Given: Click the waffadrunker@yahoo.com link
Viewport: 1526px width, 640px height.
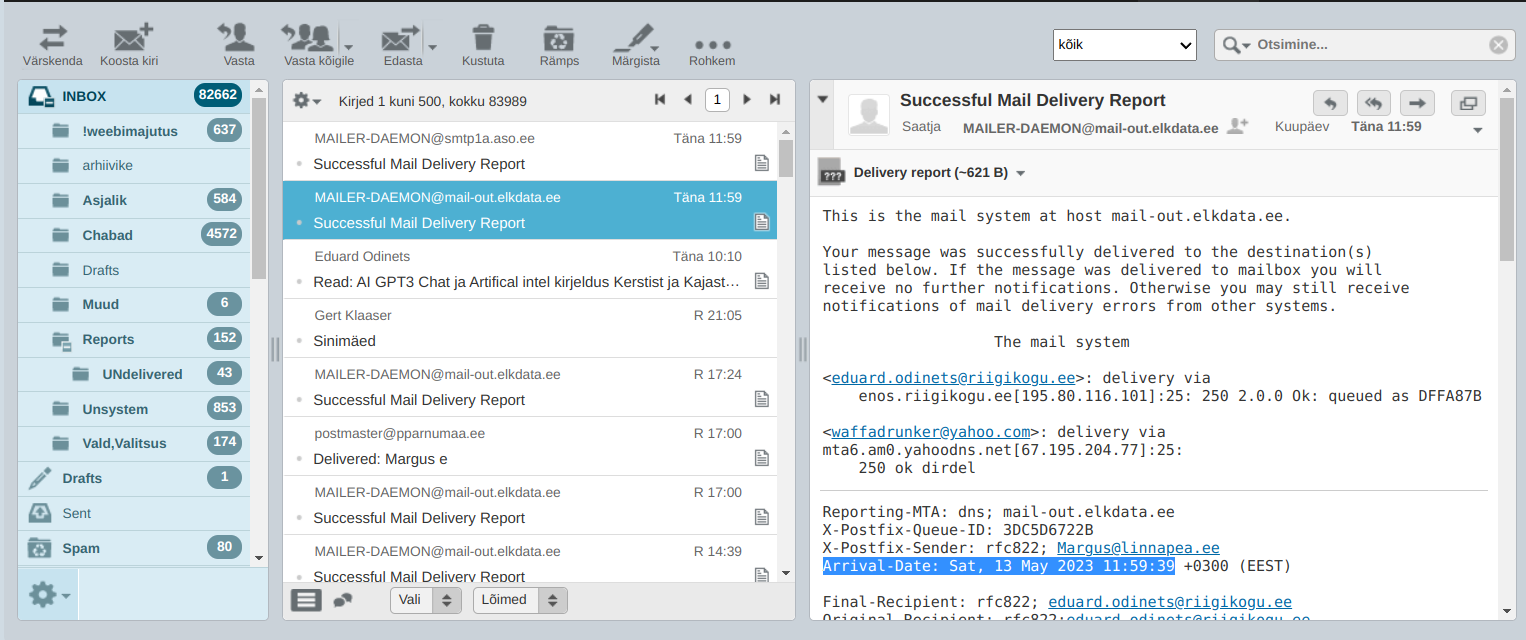Looking at the screenshot, I should tap(930, 432).
